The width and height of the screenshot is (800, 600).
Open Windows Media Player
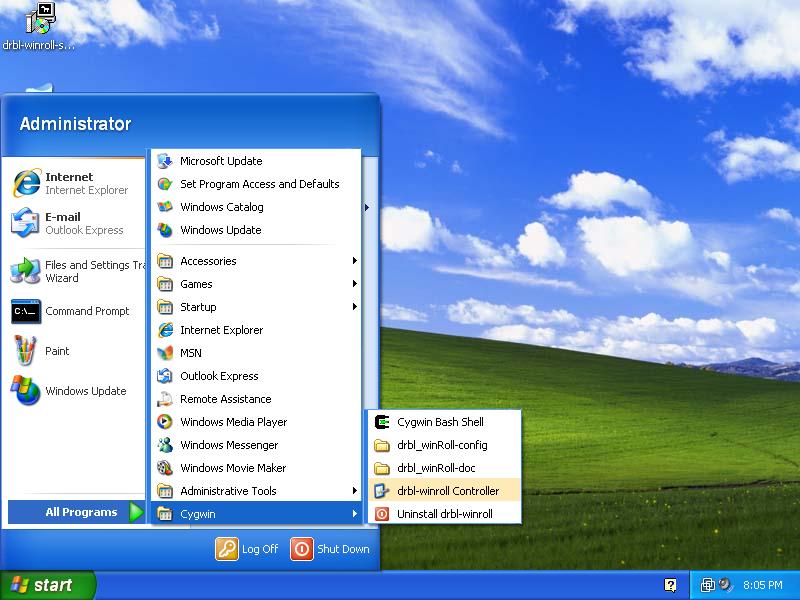(x=233, y=422)
